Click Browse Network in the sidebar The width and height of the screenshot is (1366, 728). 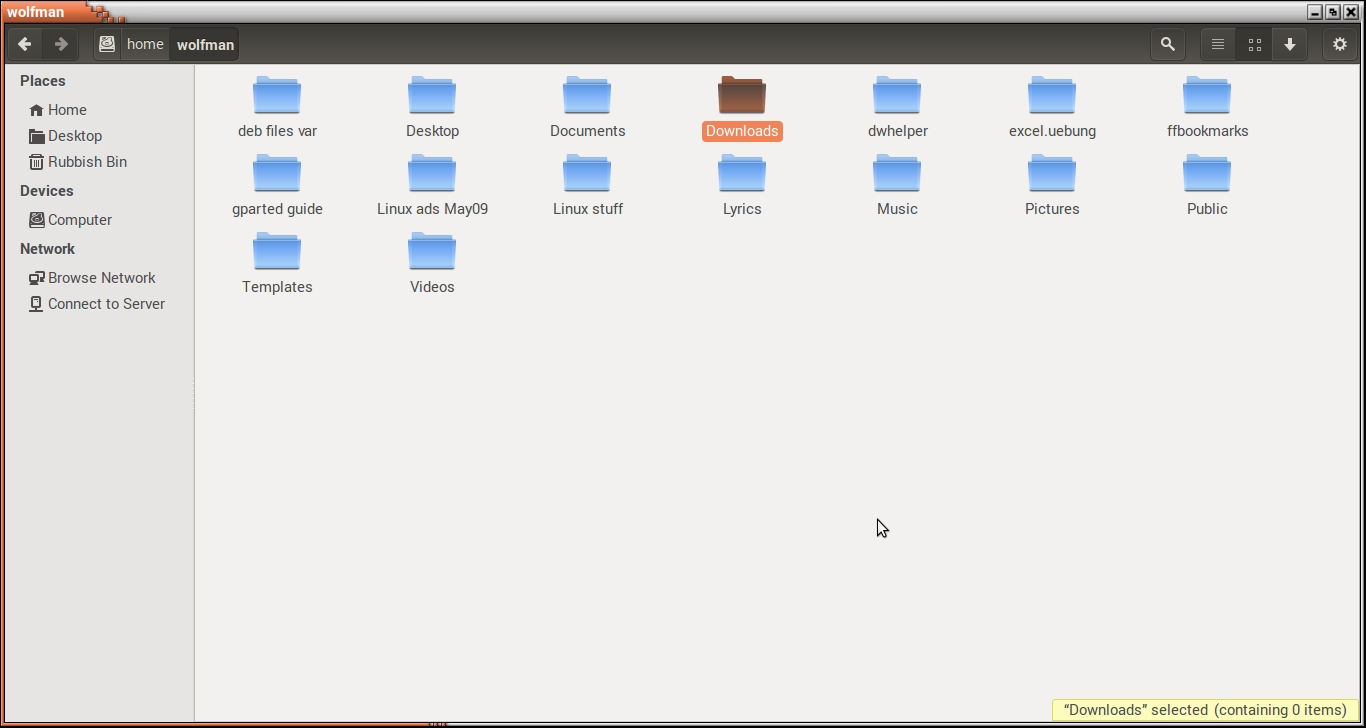[x=101, y=278]
